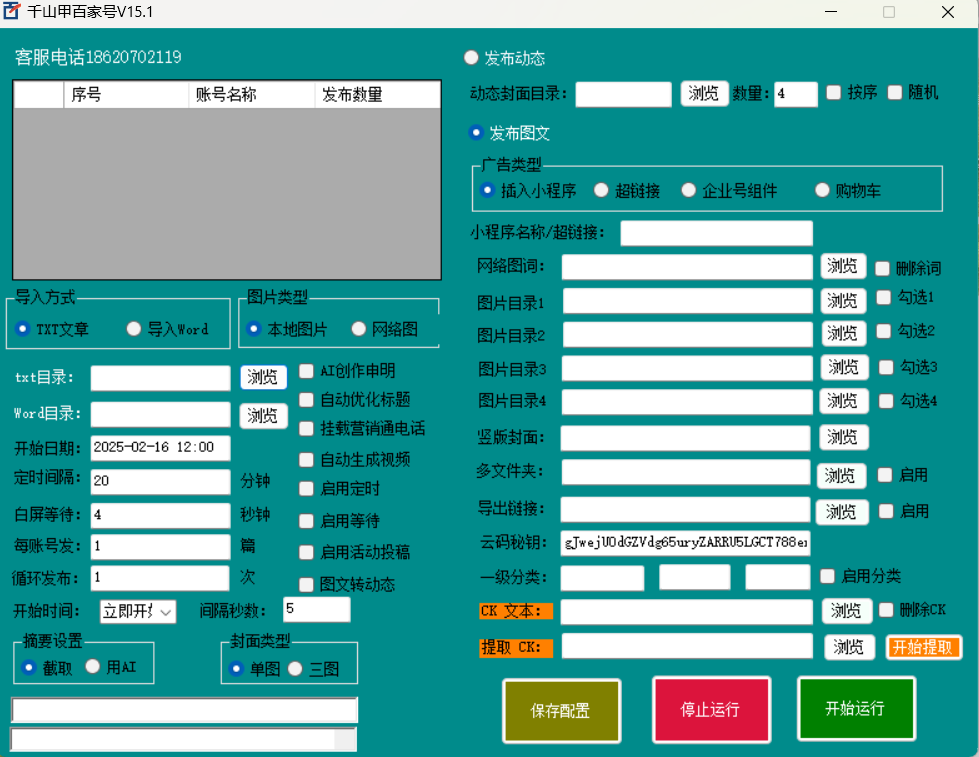
Task: Check the 自动生成视频 option
Action: click(307, 460)
